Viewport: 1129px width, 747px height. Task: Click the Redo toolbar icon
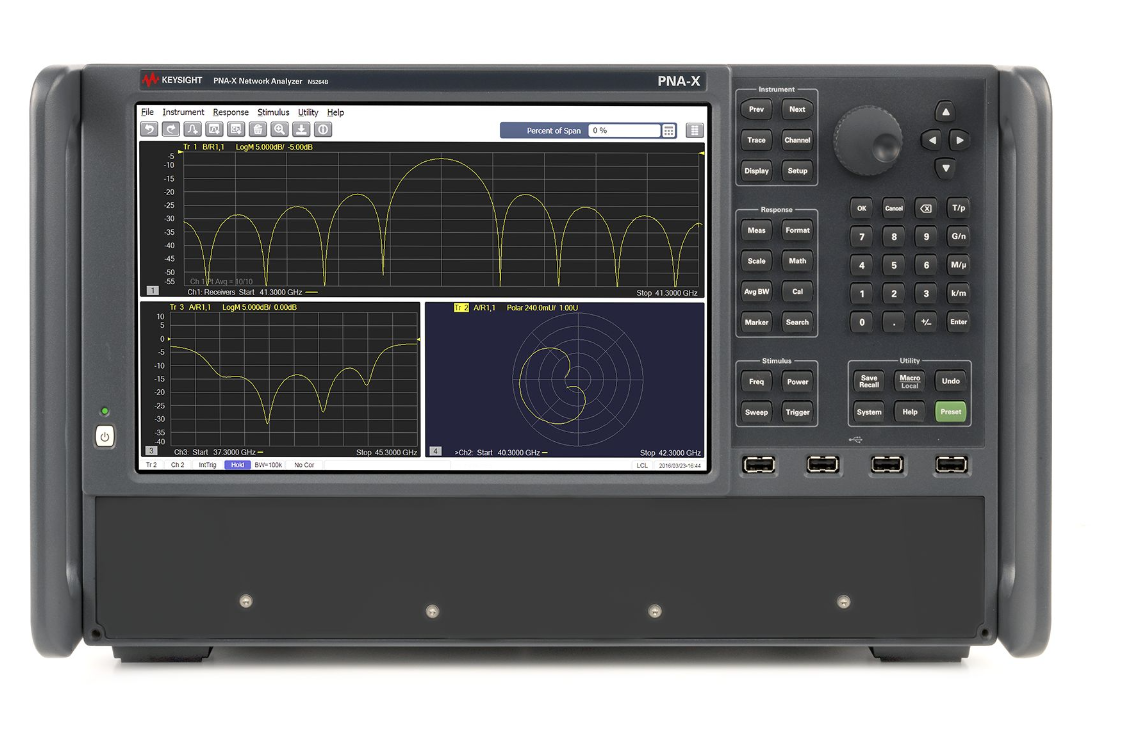pyautogui.click(x=171, y=129)
